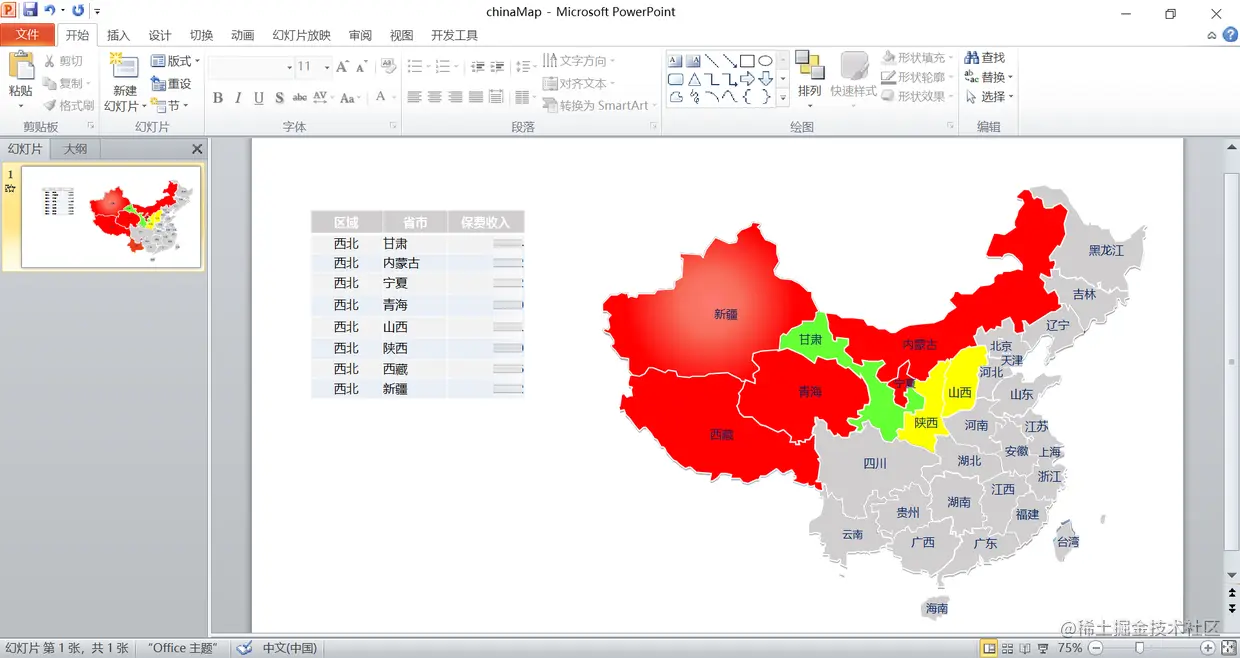Justify text in paragraph group
The image size is (1240, 658).
(476, 97)
